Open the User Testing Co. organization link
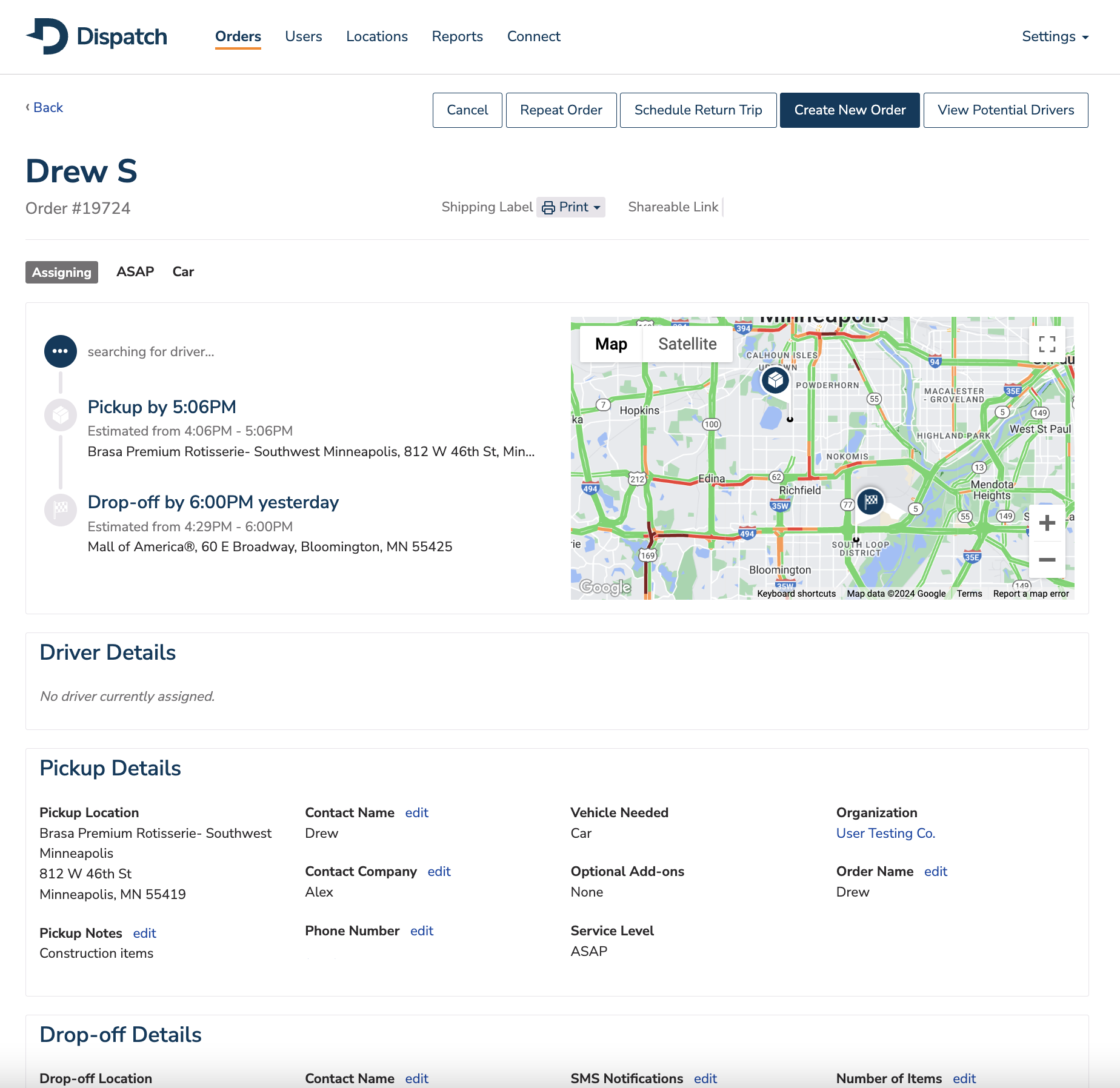 885,833
